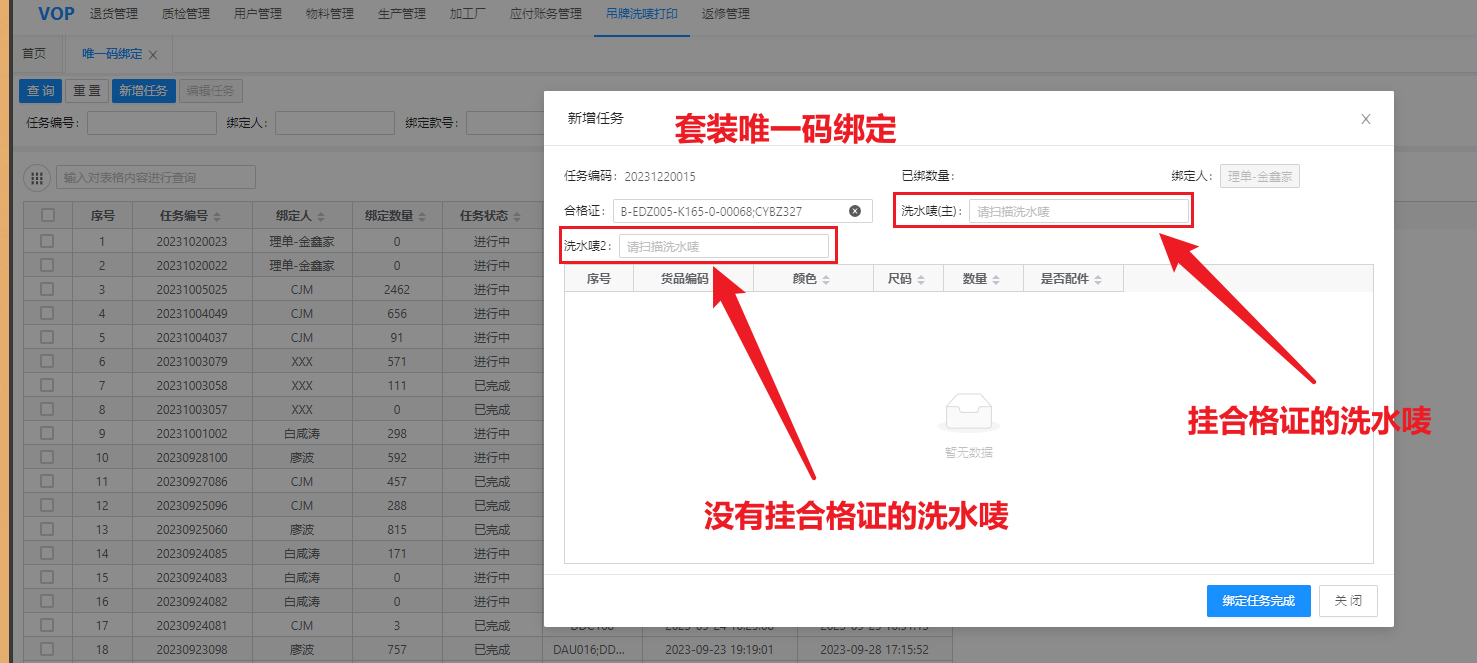Select the checkbox for row 10
This screenshot has width=1477, height=663.
tap(48, 457)
